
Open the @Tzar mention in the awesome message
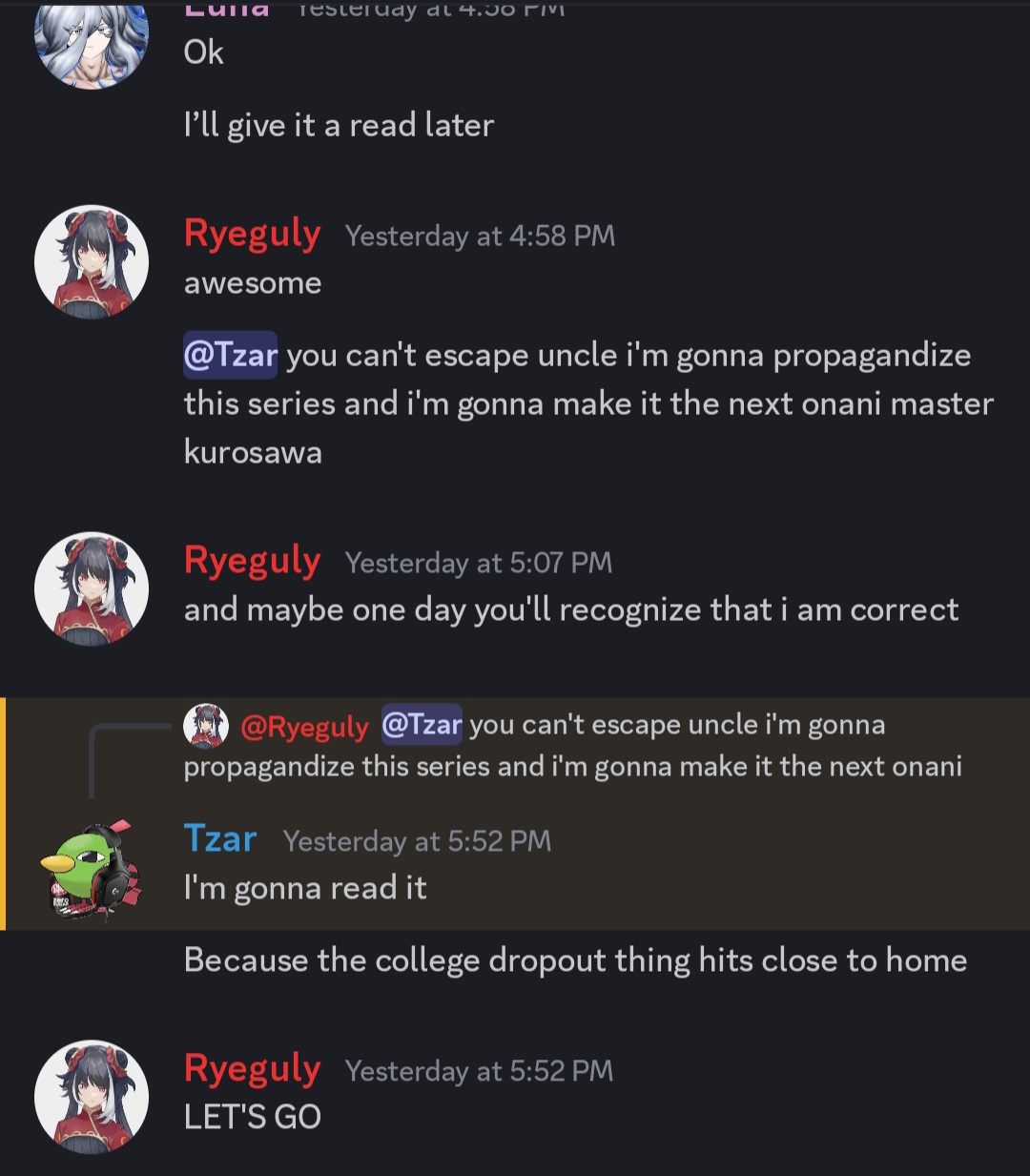(231, 355)
